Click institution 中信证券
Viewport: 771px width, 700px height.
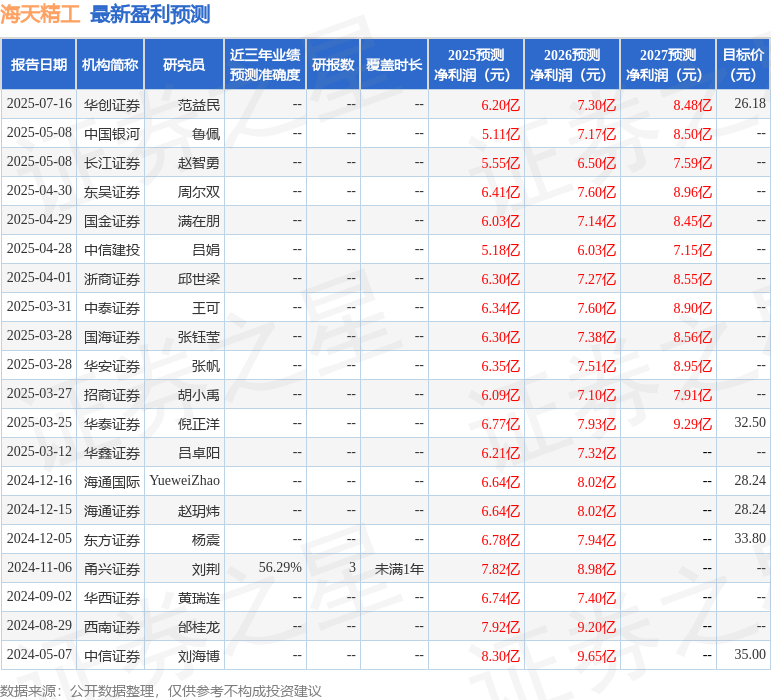pyautogui.click(x=112, y=656)
